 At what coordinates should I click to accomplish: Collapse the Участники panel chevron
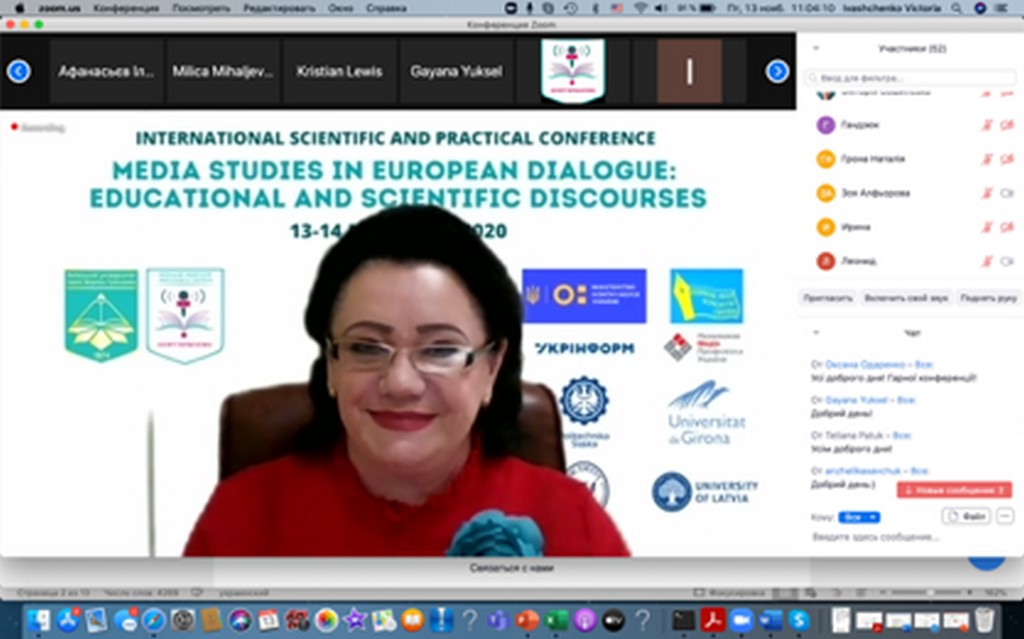(816, 48)
